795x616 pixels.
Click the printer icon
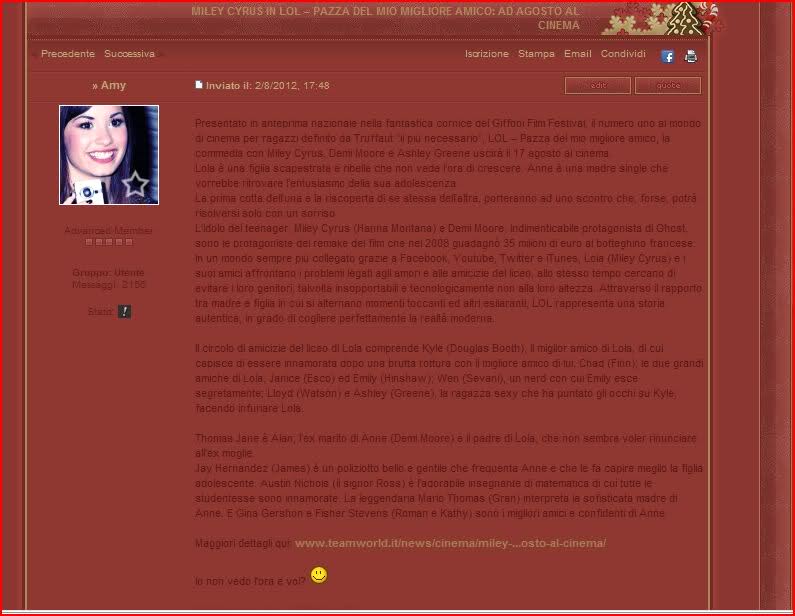tap(691, 56)
